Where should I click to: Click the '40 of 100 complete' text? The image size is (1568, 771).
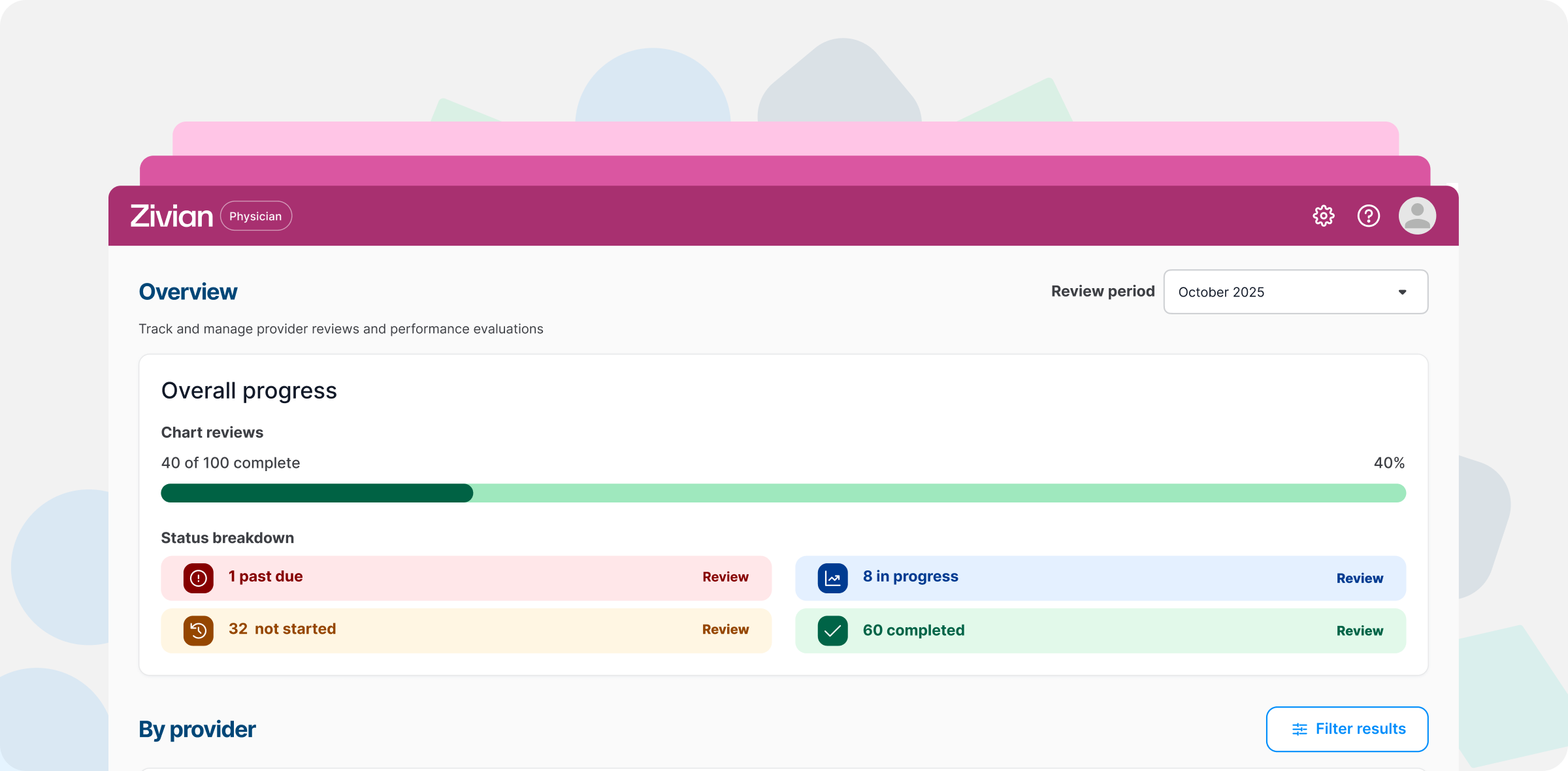click(231, 463)
